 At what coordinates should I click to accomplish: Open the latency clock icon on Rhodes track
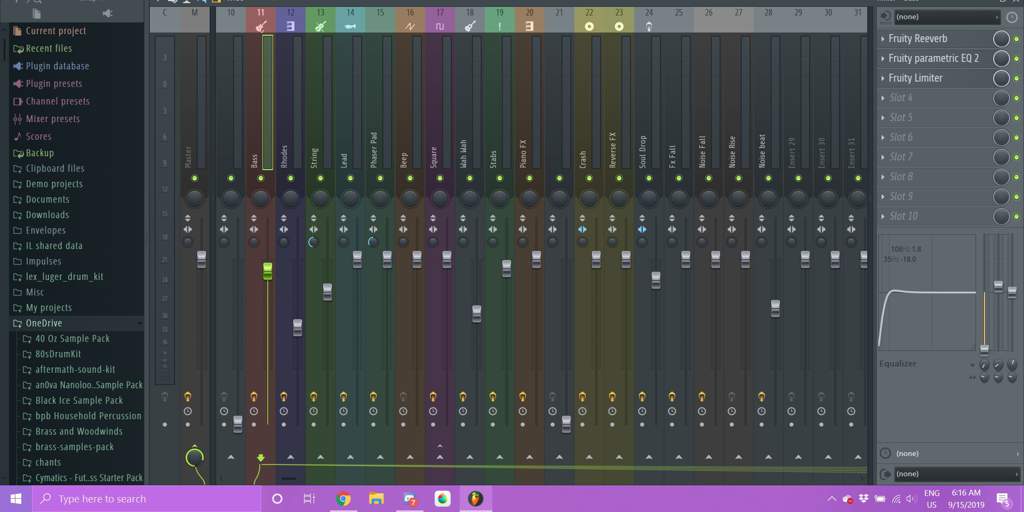click(x=283, y=411)
